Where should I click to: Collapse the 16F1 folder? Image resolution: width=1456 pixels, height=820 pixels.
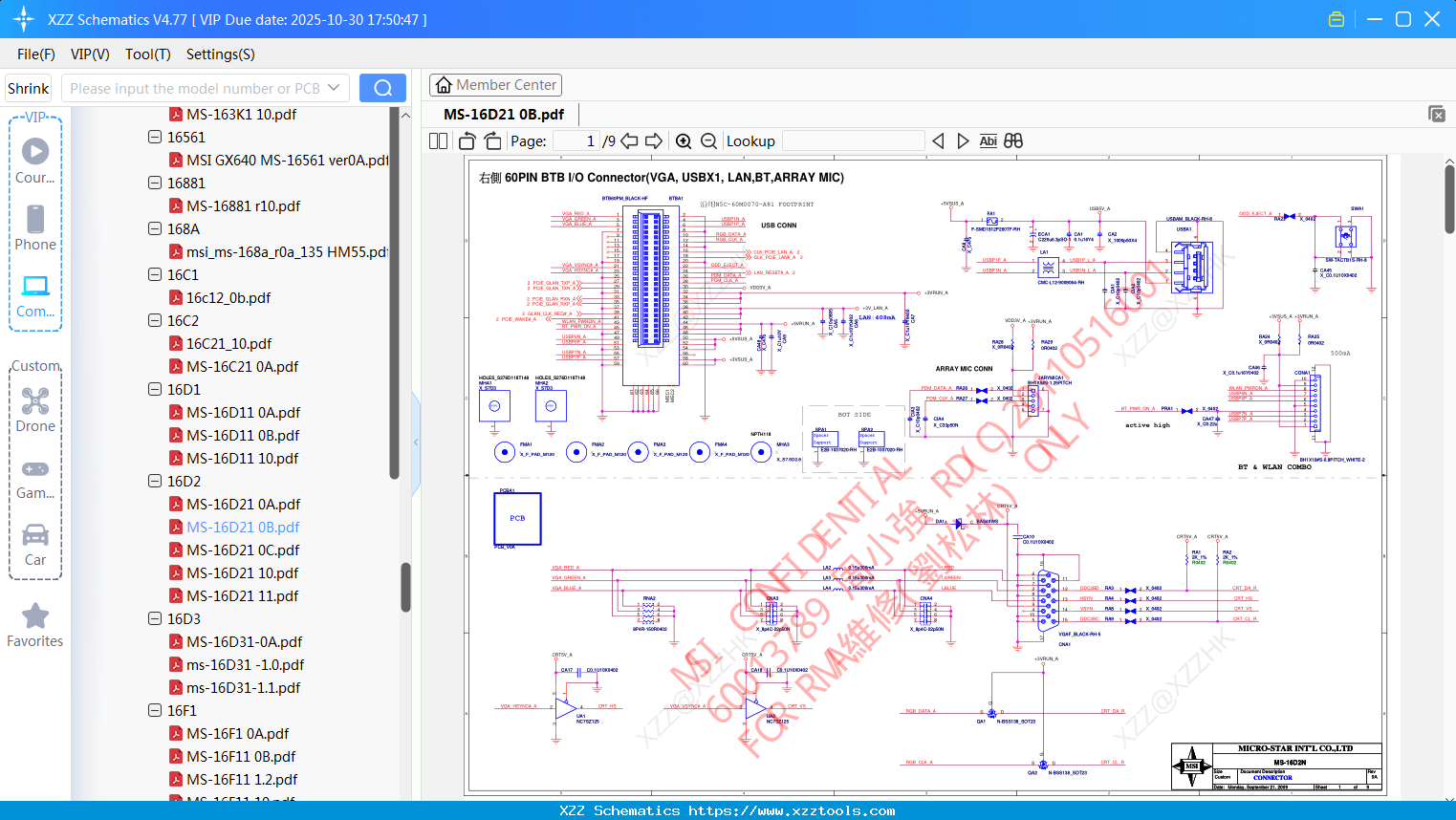155,710
